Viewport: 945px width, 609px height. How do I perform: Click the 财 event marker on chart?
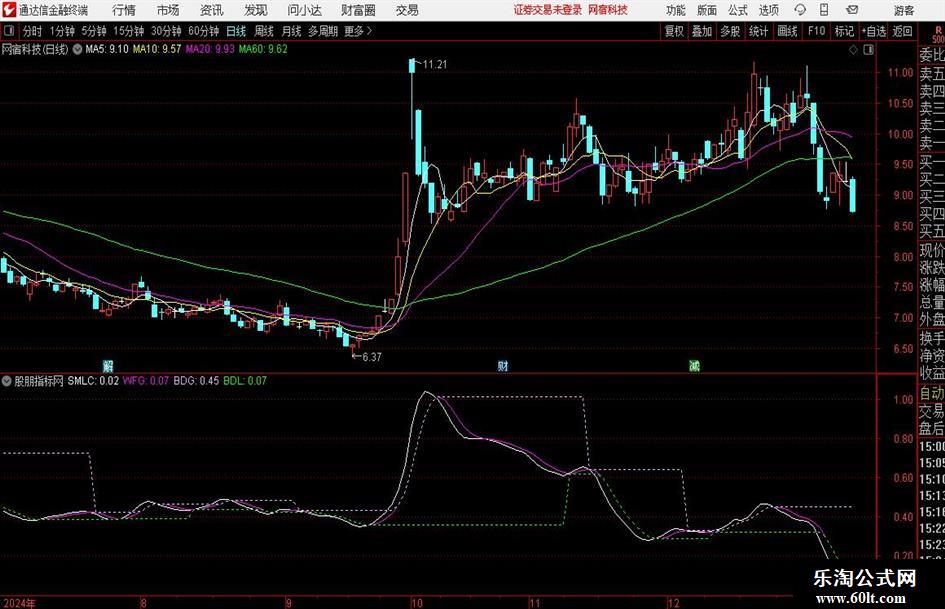(x=503, y=365)
